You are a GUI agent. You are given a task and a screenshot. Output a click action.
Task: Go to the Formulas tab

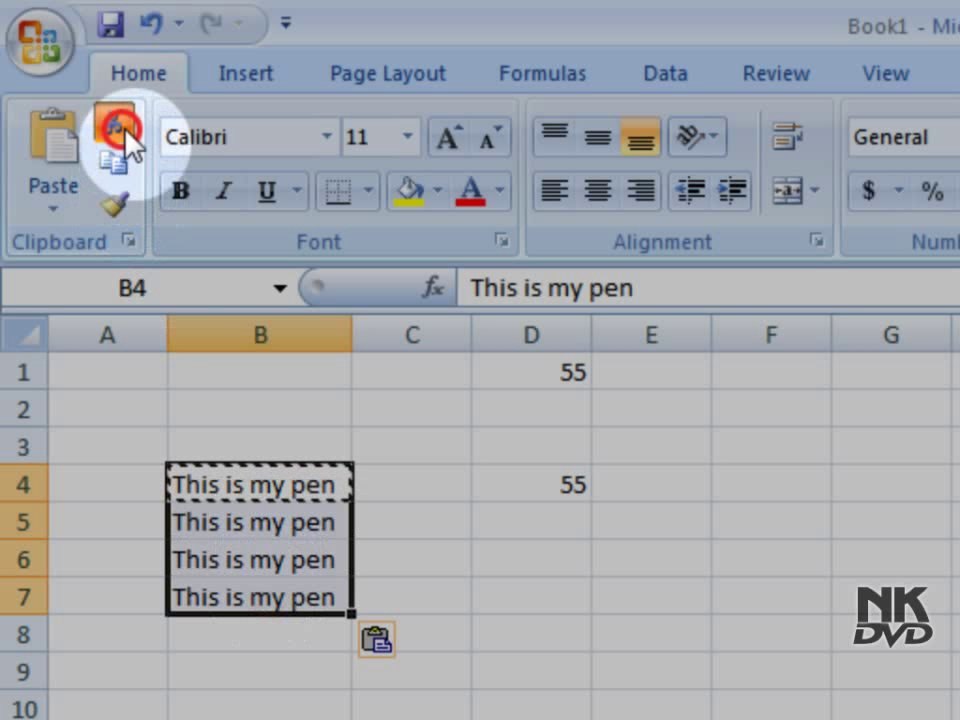click(x=542, y=73)
